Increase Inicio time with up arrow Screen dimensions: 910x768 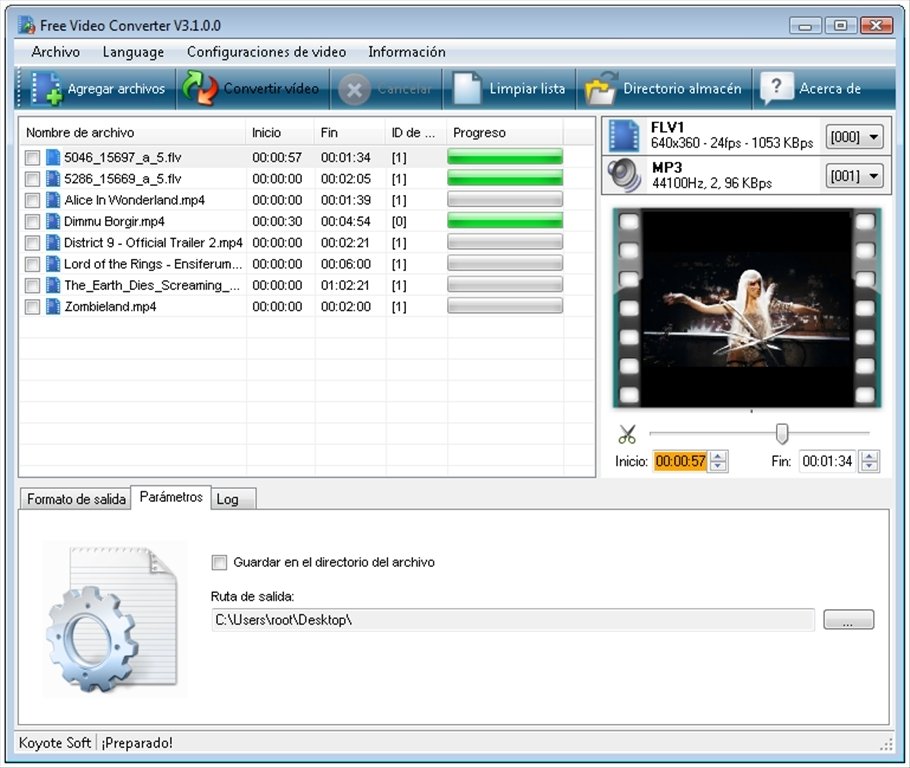point(718,456)
